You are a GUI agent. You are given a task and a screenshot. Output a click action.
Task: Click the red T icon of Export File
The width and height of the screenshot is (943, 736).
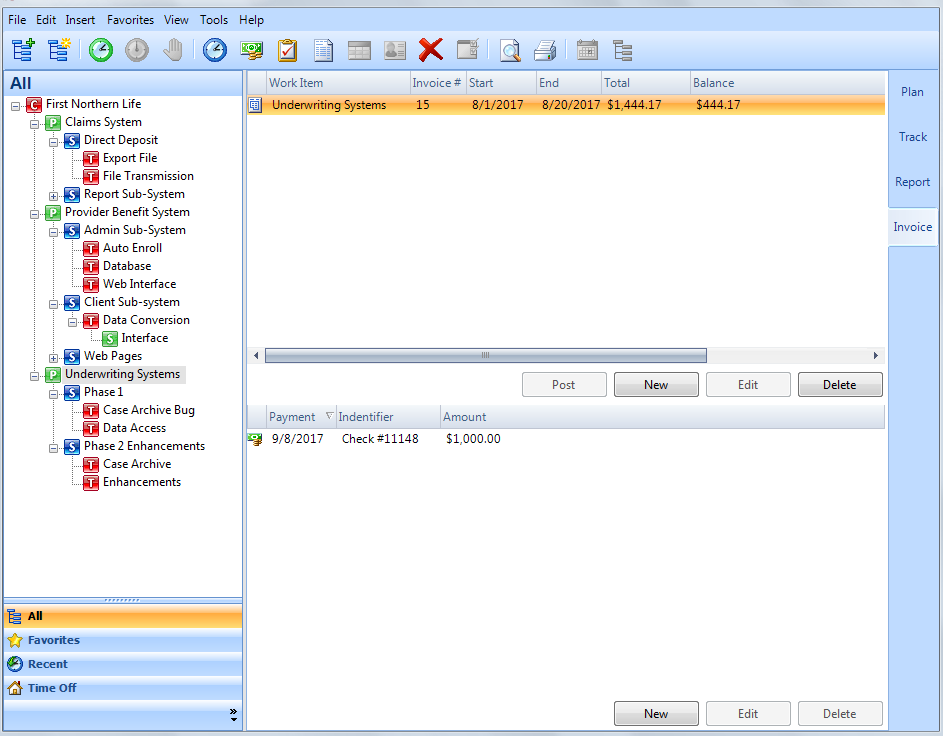[91, 159]
